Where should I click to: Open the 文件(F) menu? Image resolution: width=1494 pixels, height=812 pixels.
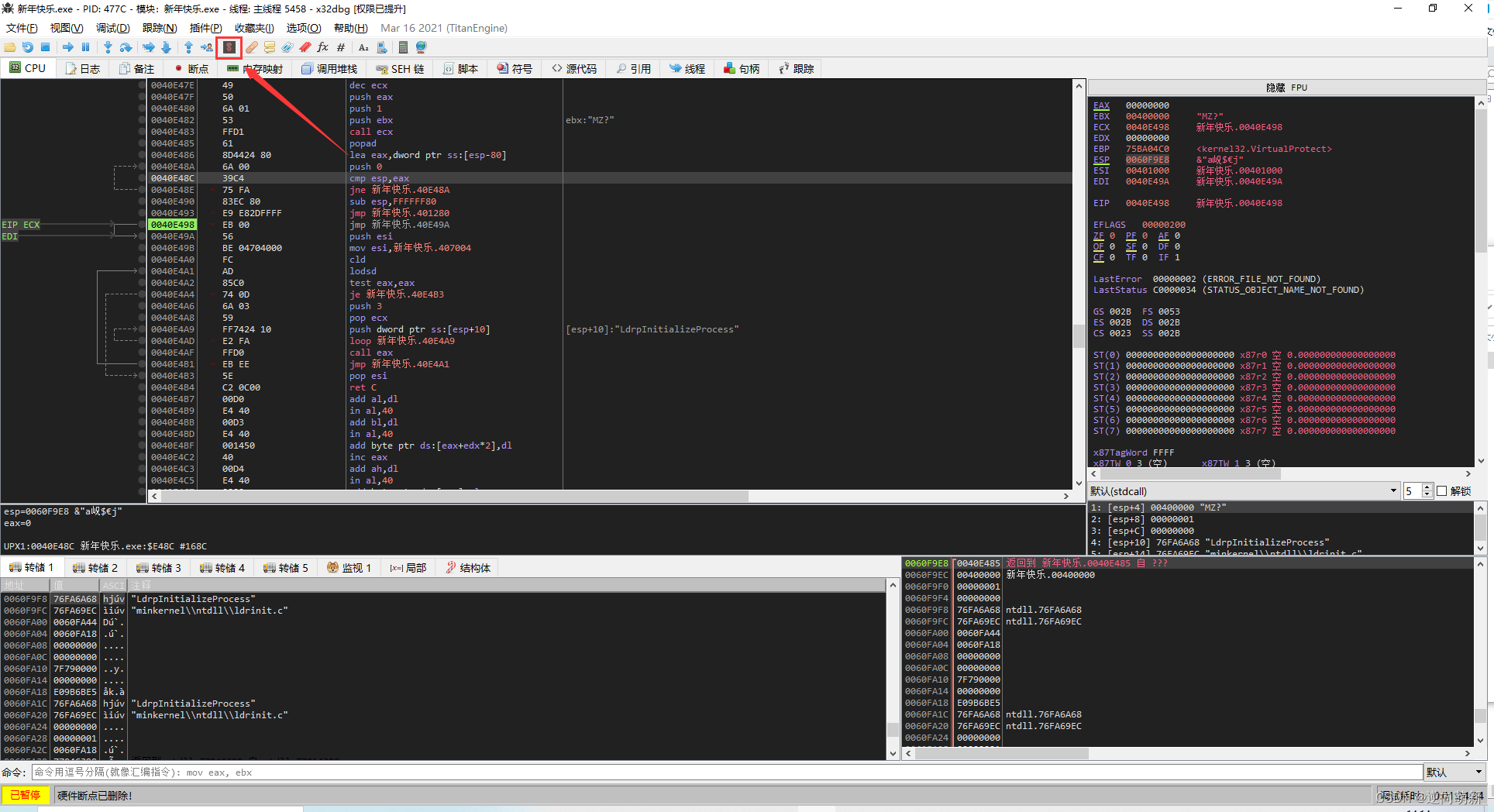click(22, 28)
